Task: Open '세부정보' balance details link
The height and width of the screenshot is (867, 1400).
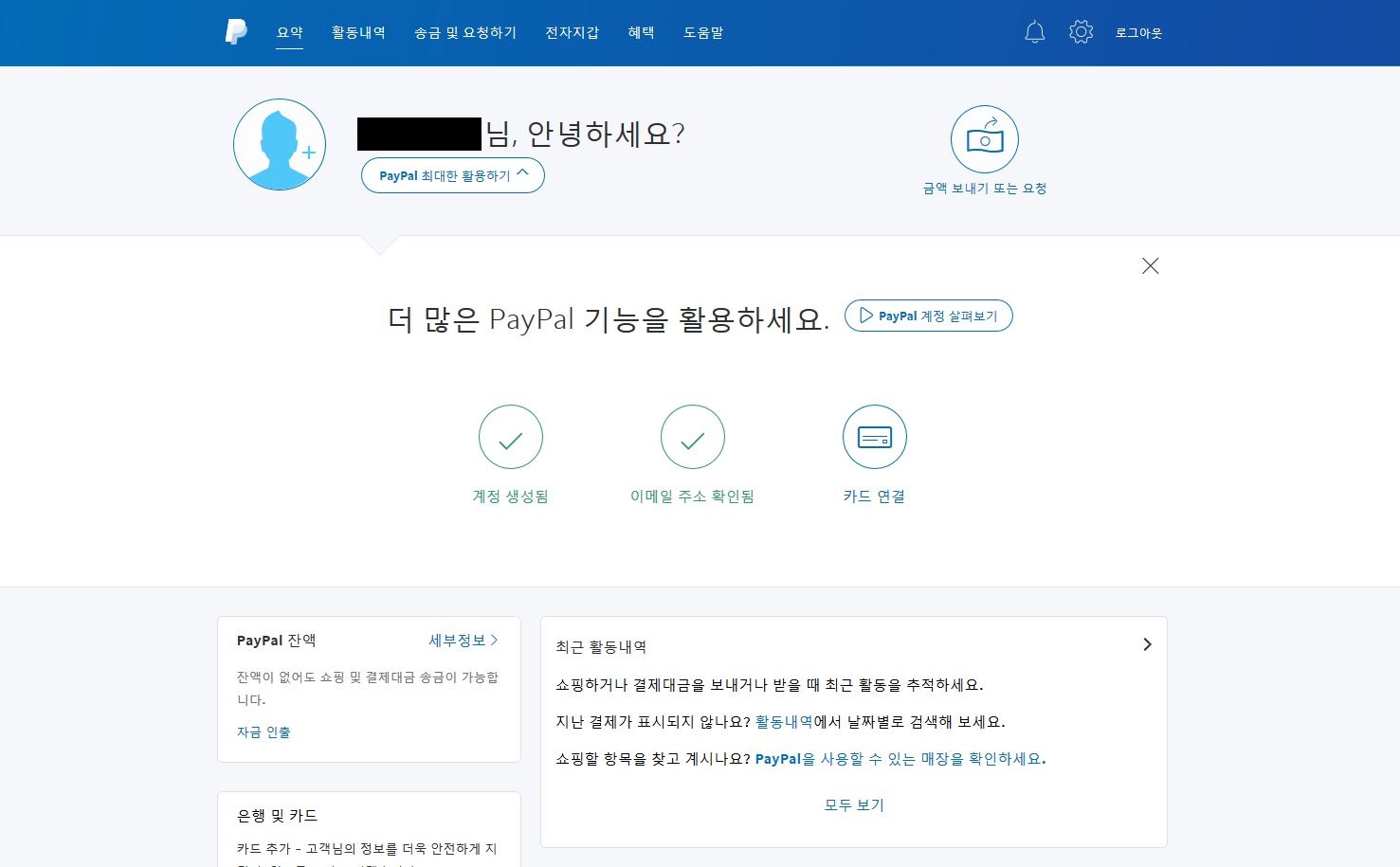Action: (x=464, y=641)
